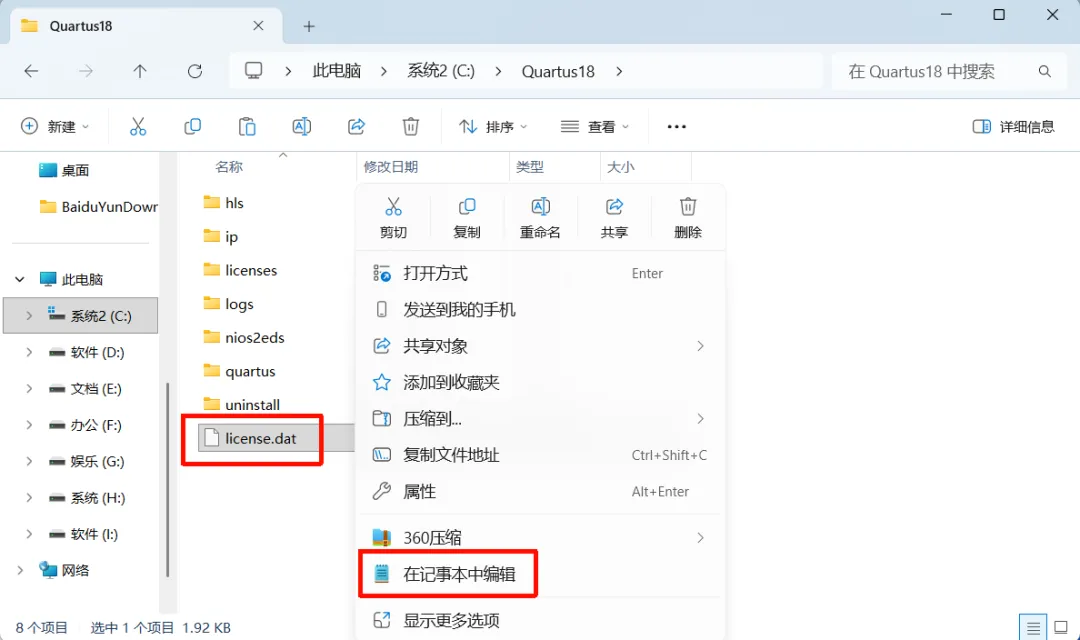Select 属性 menu entry
This screenshot has height=640, width=1080.
click(x=541, y=492)
